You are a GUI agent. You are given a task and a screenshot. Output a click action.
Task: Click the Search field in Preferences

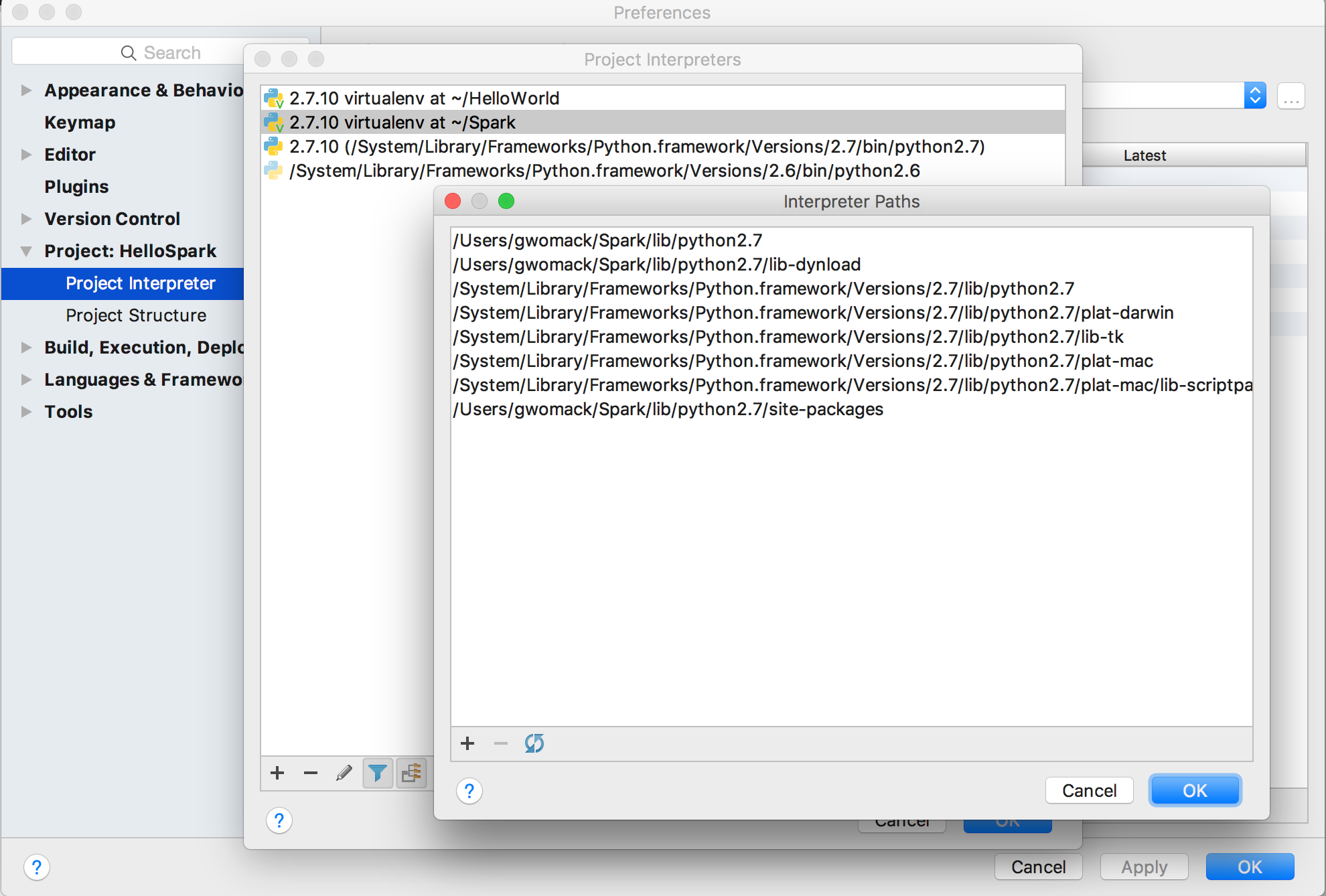pyautogui.click(x=161, y=52)
